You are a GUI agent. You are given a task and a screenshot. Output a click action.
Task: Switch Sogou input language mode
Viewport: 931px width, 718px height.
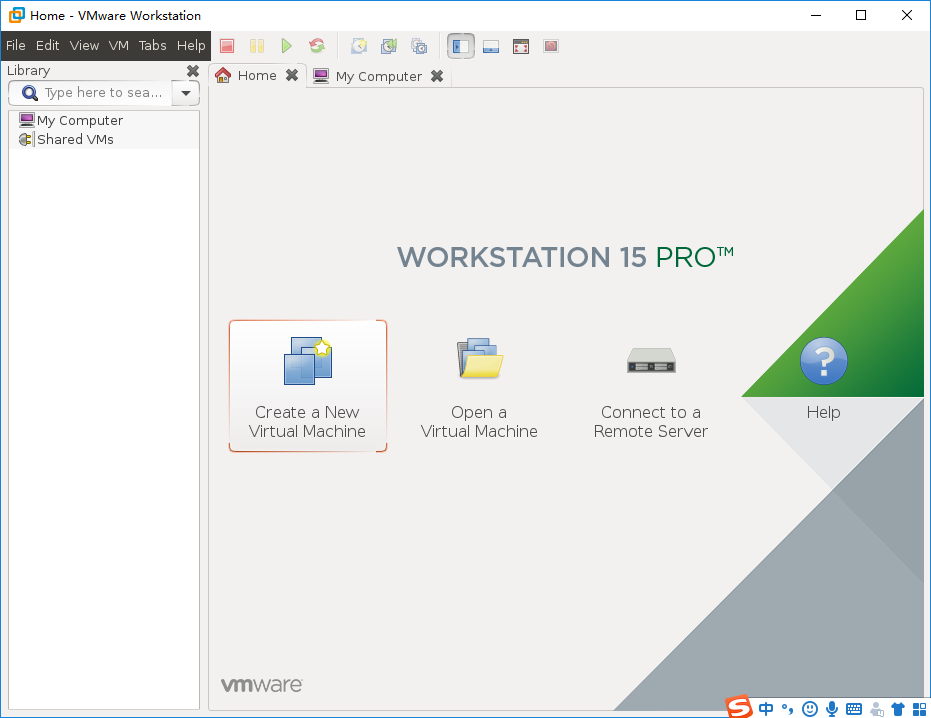[766, 709]
